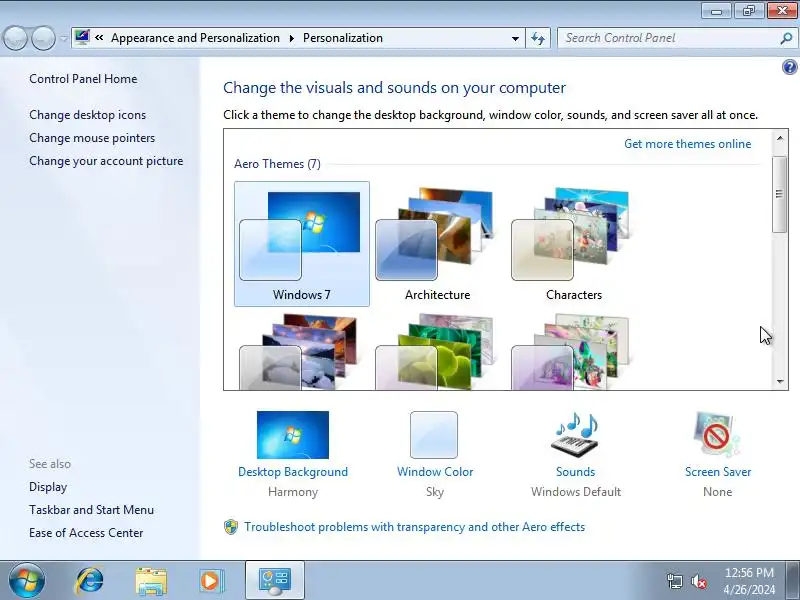
Task: Select the Windows 7 theme
Action: pos(302,244)
